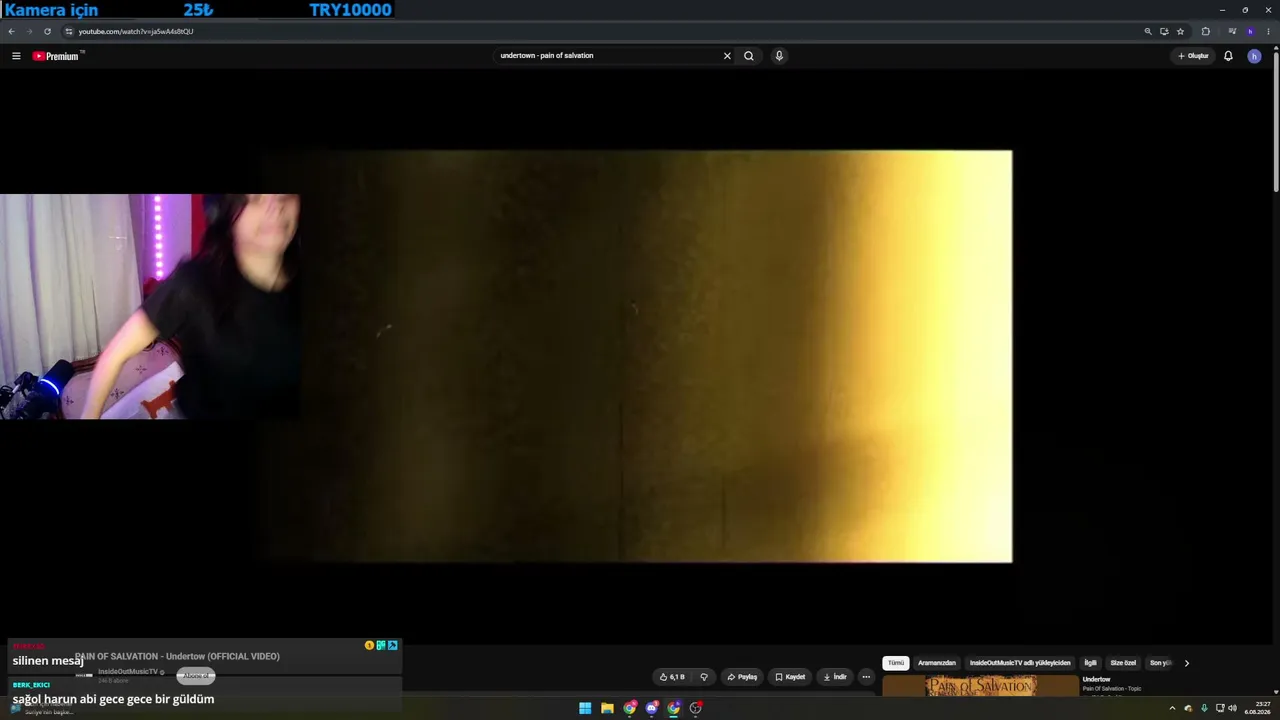Go to the YouTube Premium home logo
Screen dimensions: 1280x720
(x=55, y=56)
